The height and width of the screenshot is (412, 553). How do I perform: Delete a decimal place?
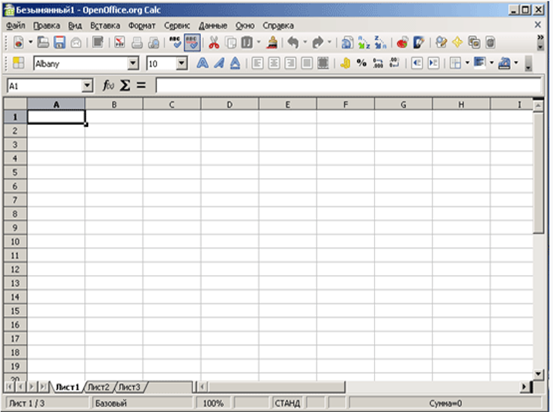[x=394, y=63]
